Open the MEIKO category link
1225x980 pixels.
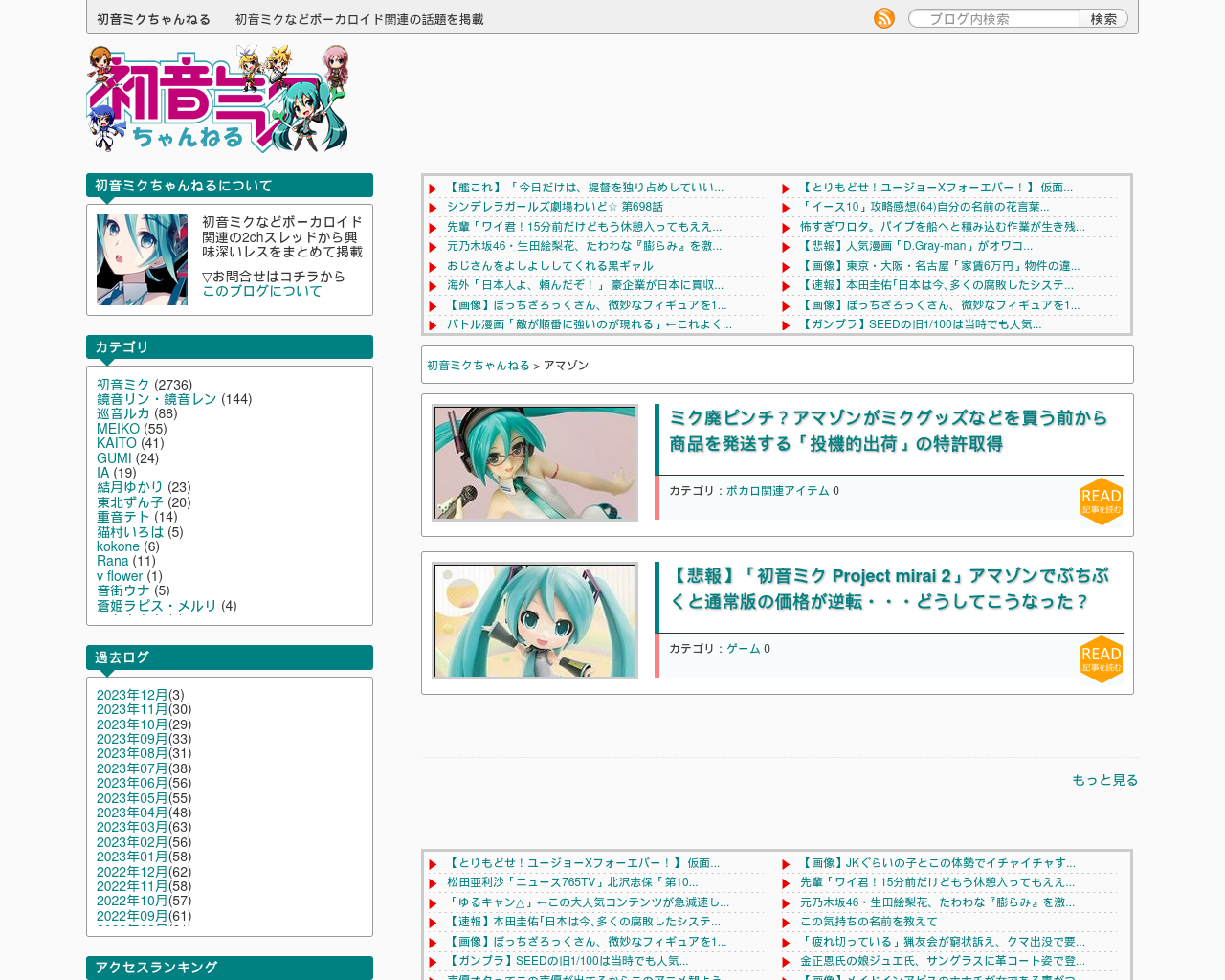coord(118,429)
